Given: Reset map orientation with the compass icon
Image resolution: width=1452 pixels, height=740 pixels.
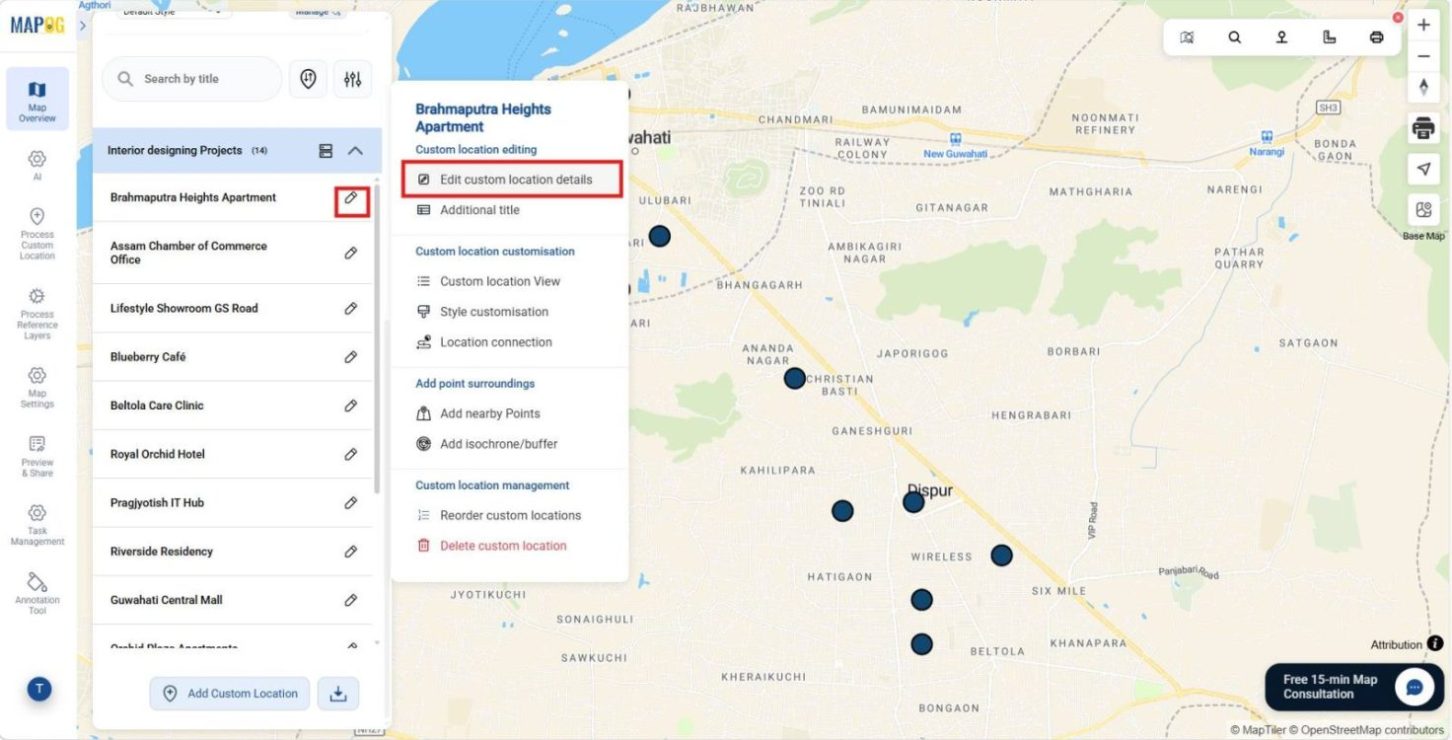Looking at the screenshot, I should coord(1423,88).
